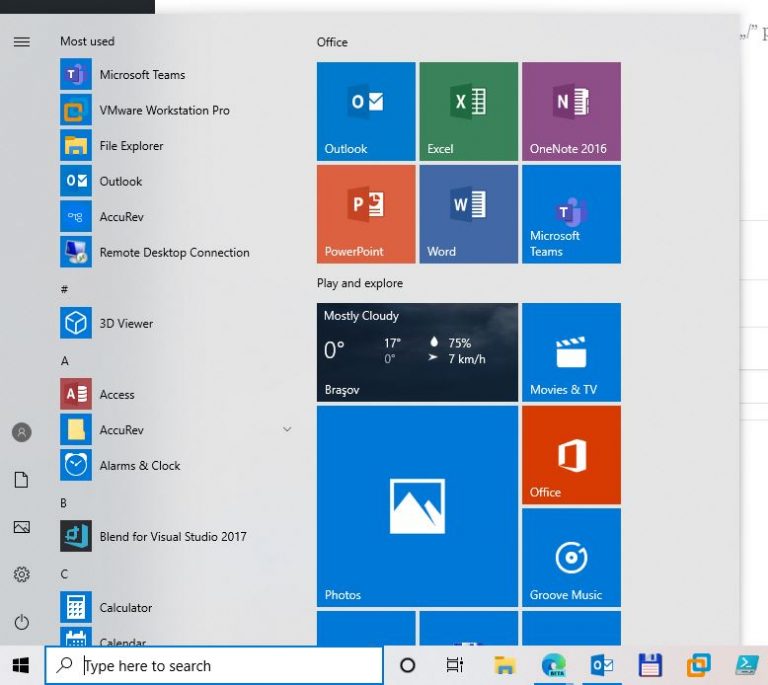
Task: Open the orange Office tile
Action: (x=572, y=455)
